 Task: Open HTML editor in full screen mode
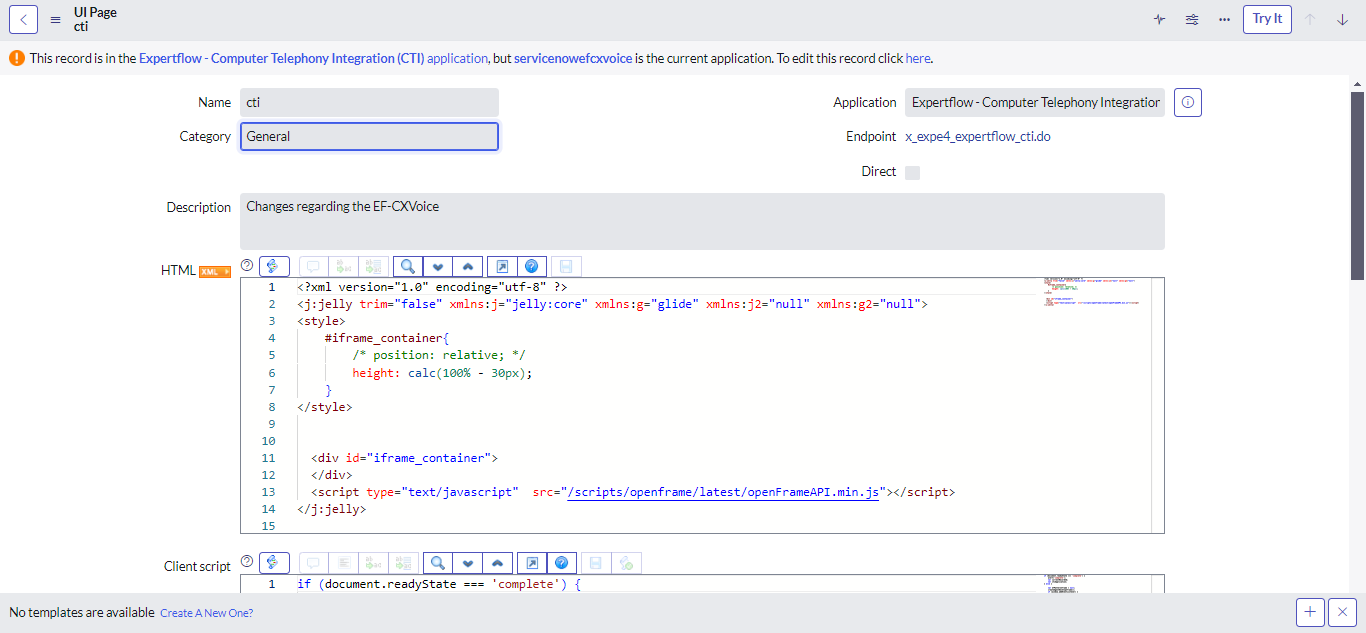pos(502,266)
